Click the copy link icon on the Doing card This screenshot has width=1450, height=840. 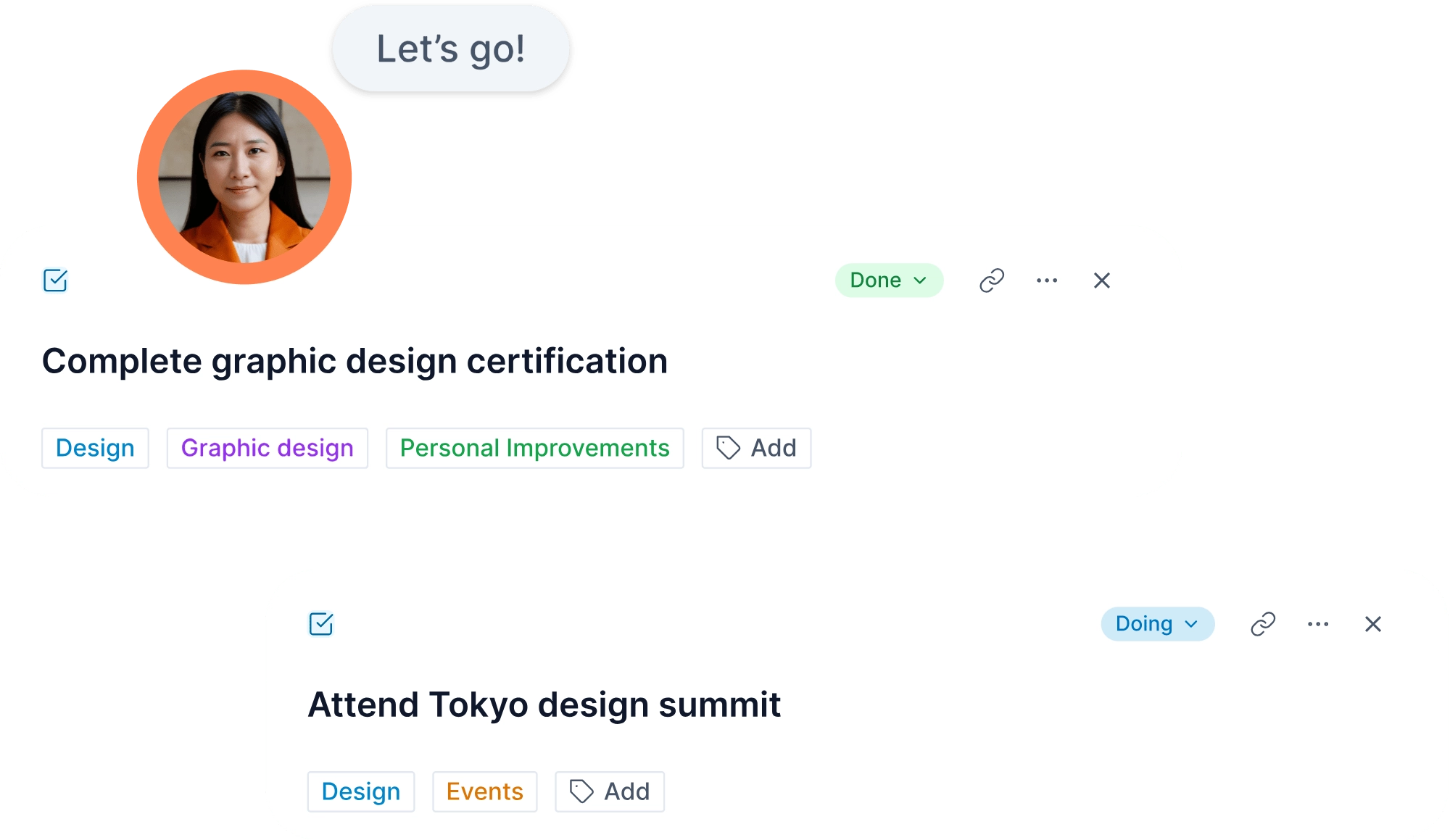(x=1262, y=623)
